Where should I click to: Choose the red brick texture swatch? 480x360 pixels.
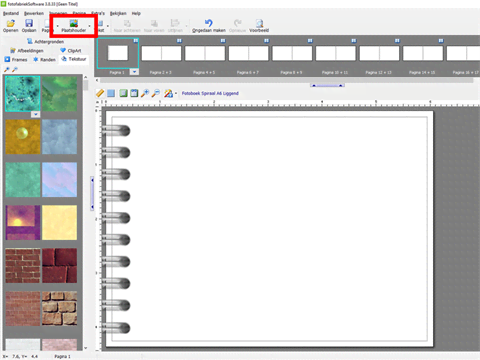tap(23, 266)
